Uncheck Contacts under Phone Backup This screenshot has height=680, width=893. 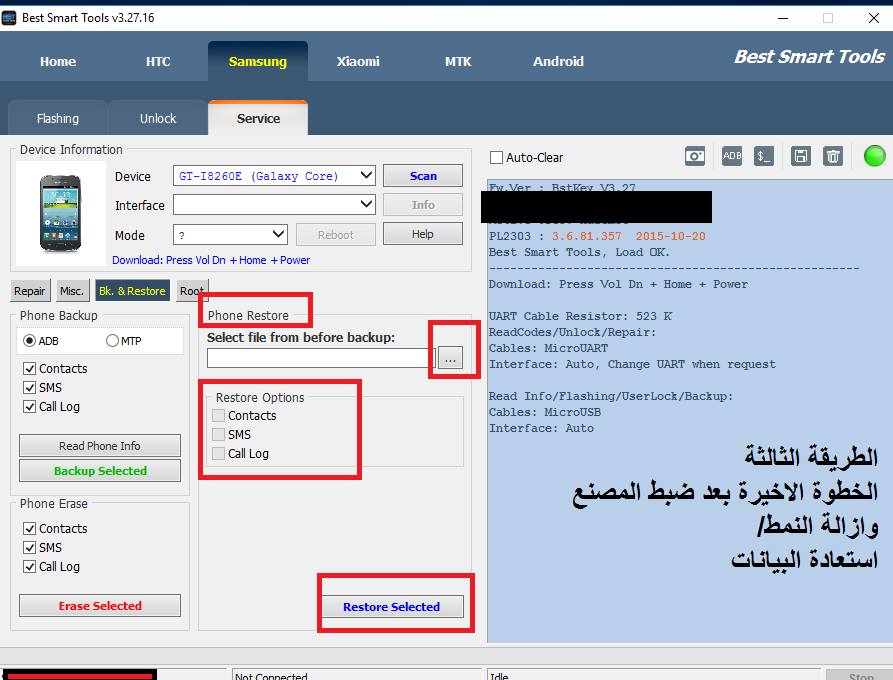(x=30, y=368)
